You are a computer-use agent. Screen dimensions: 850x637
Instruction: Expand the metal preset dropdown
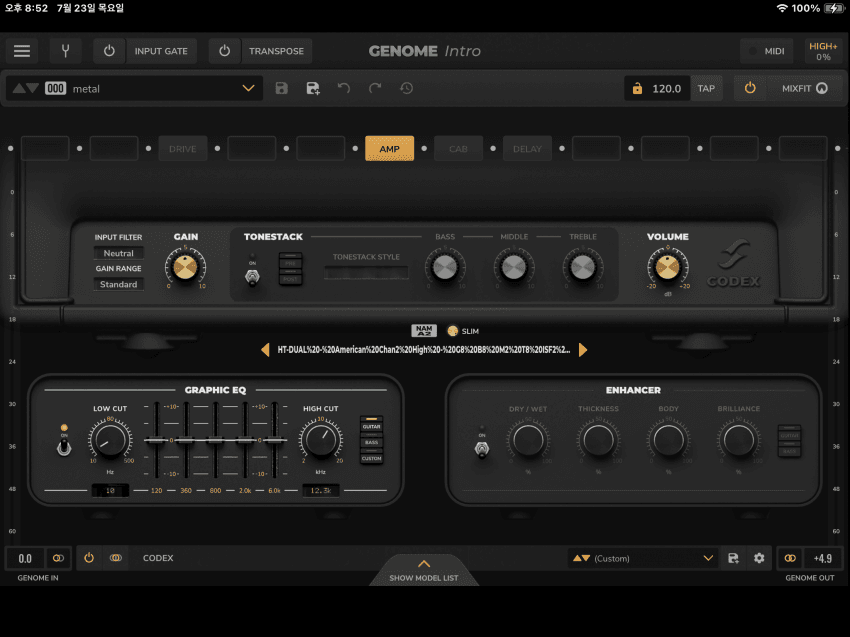(x=248, y=88)
